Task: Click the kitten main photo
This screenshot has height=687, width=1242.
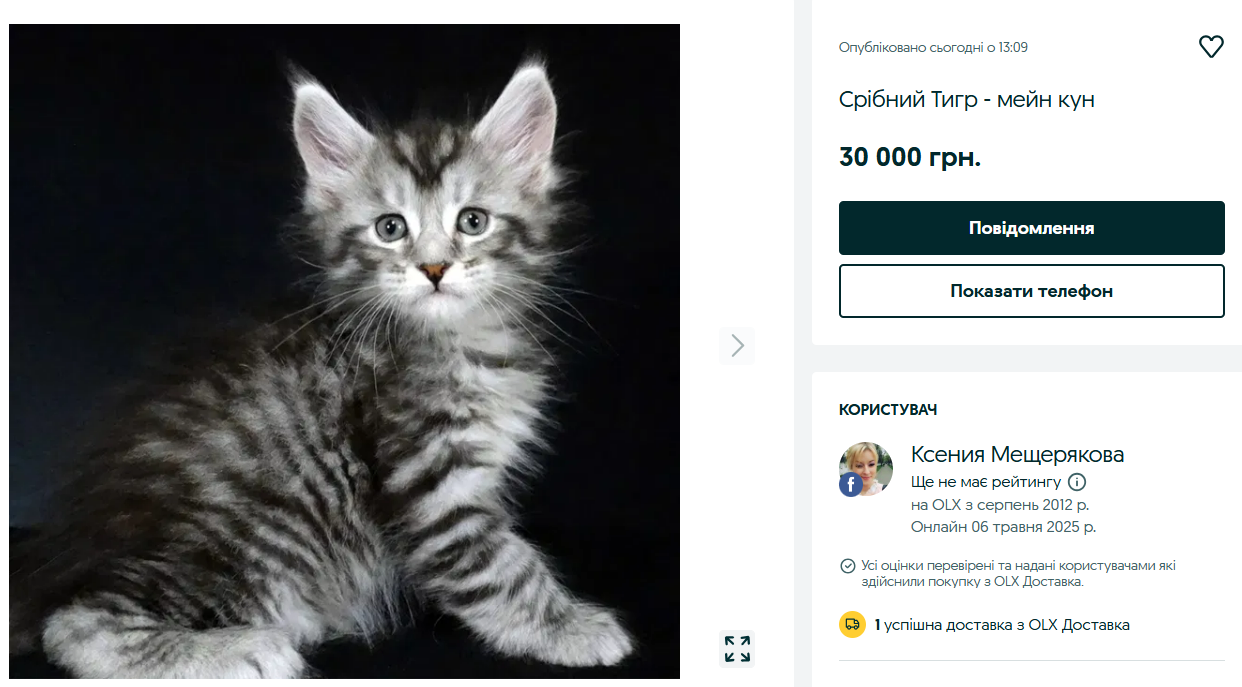Action: coord(344,351)
